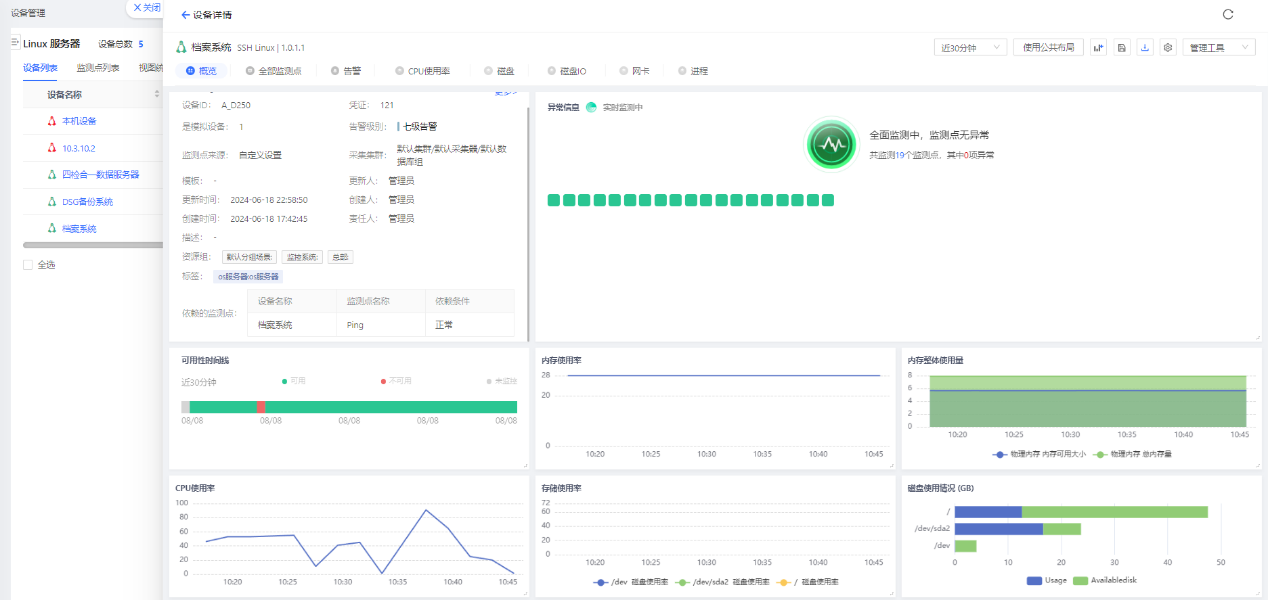
Task: Open the 四检合一数据服务器 device link
Action: [x=100, y=174]
